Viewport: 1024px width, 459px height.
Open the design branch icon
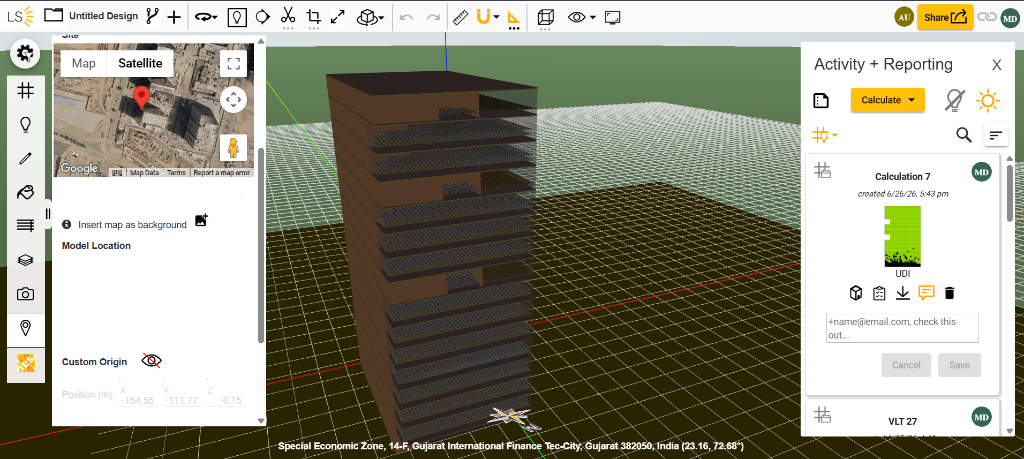(x=152, y=16)
